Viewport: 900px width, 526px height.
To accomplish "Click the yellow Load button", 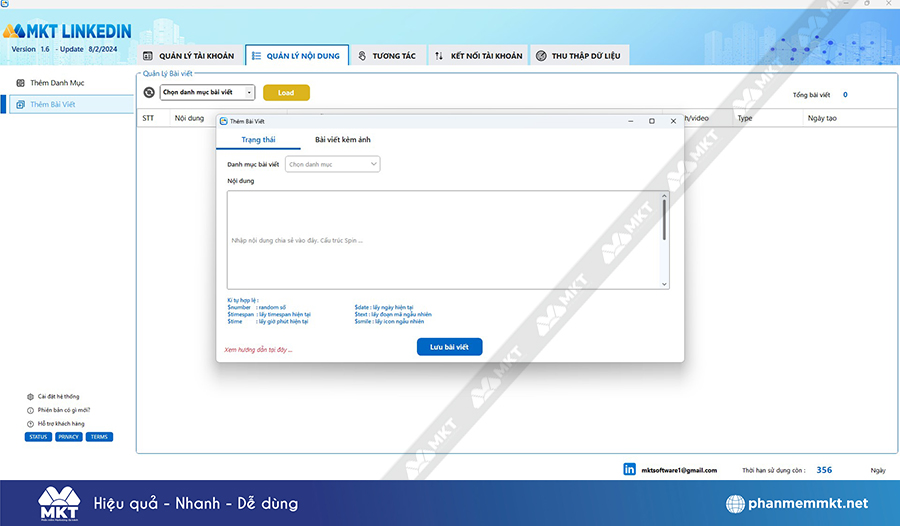I will [286, 92].
